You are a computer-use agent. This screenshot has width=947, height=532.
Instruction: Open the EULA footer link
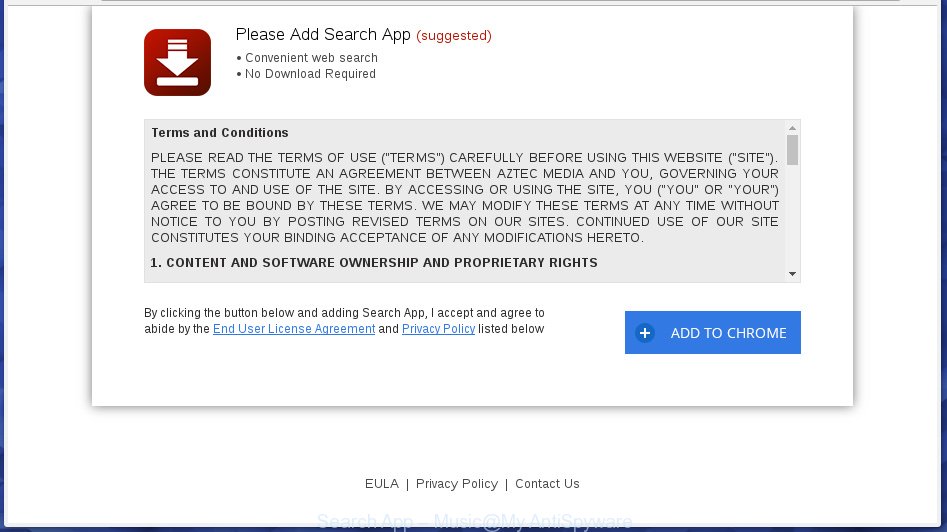pyautogui.click(x=382, y=484)
